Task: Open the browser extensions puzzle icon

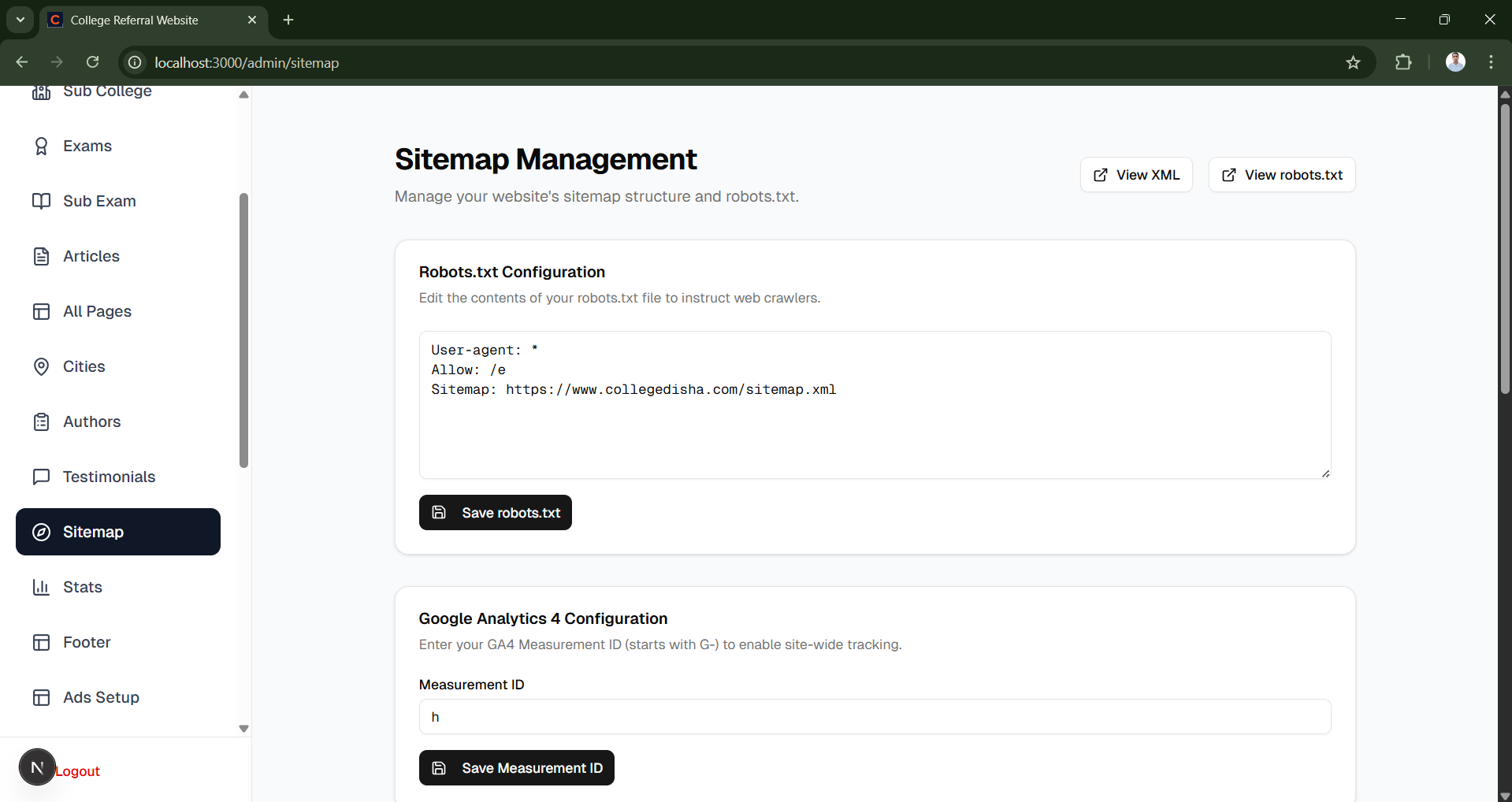Action: tap(1403, 63)
